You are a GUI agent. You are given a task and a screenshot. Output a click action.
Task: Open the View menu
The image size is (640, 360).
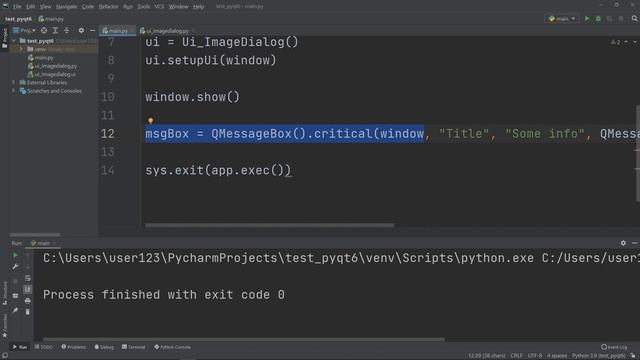[x=45, y=7]
